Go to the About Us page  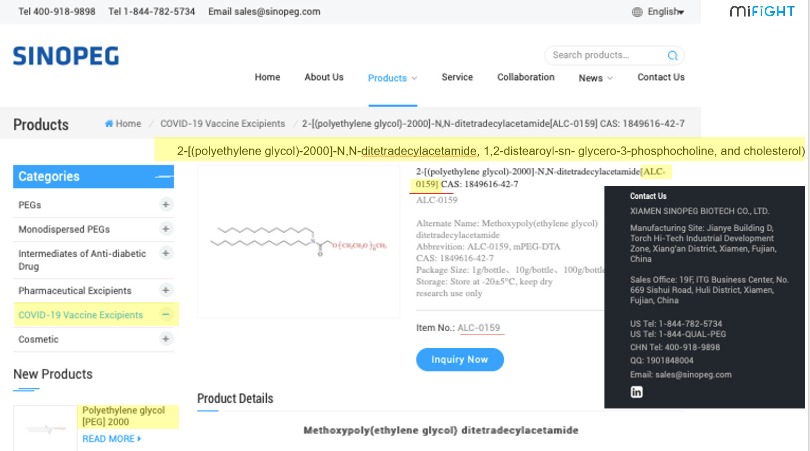(324, 77)
